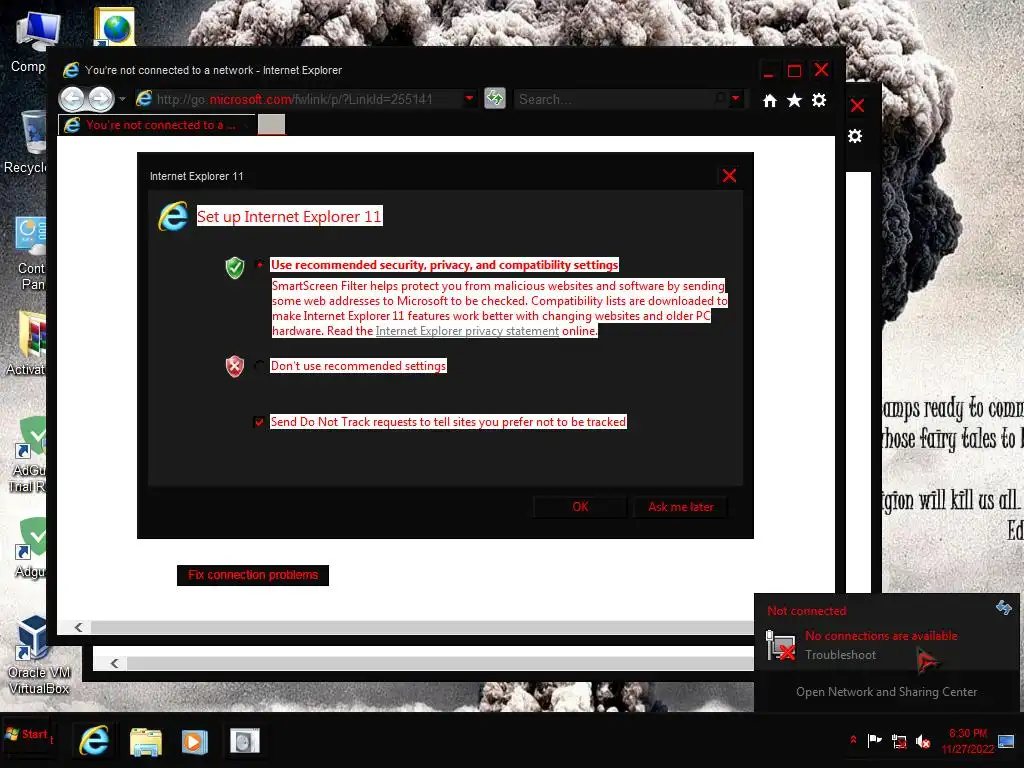1024x768 pixels.
Task: Open the AdGuard Trial Reset desktop shortcut
Action: 29,455
